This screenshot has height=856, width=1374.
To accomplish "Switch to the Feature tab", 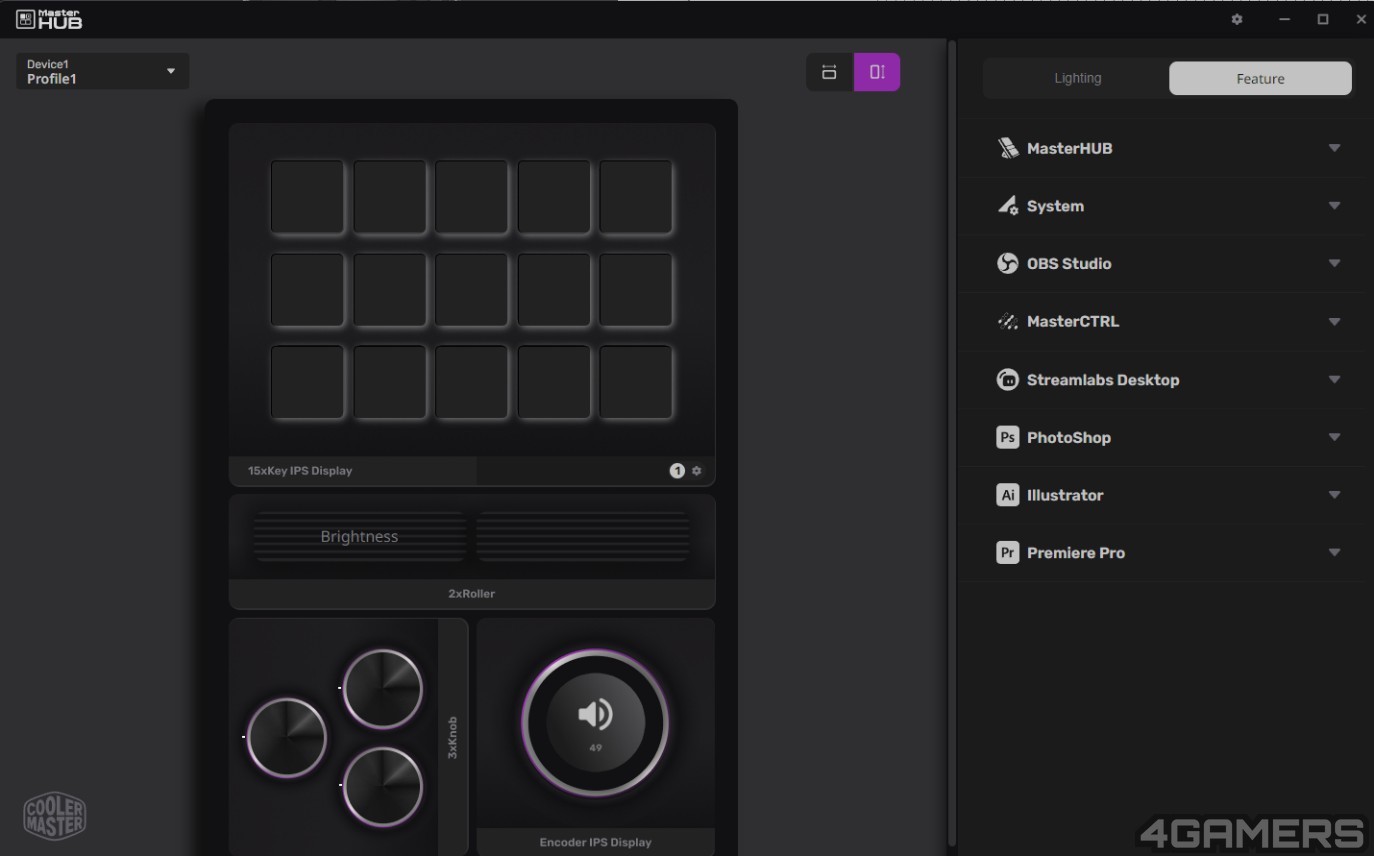I will pyautogui.click(x=1260, y=78).
